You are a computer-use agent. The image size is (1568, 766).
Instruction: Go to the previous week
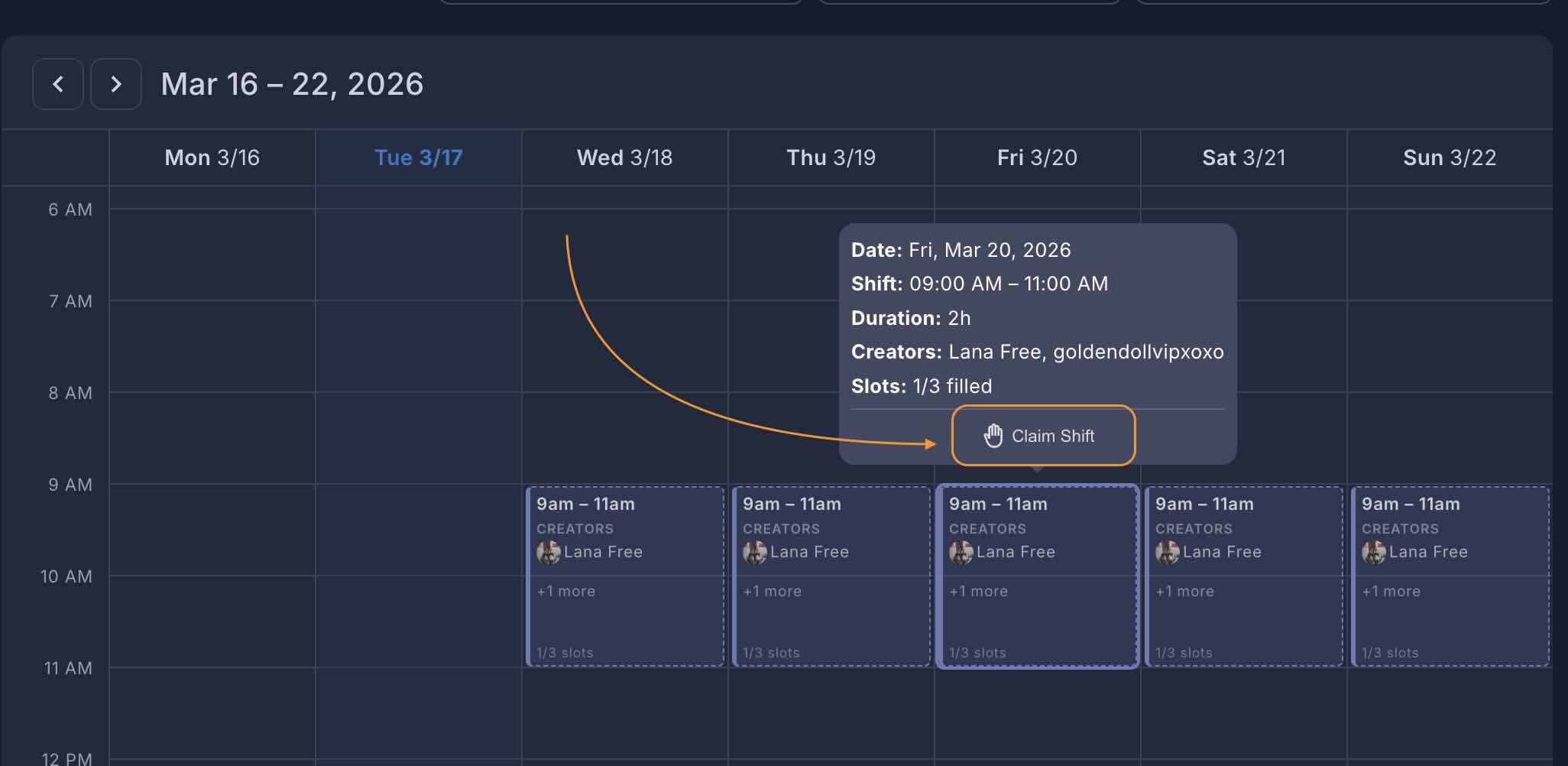(58, 84)
